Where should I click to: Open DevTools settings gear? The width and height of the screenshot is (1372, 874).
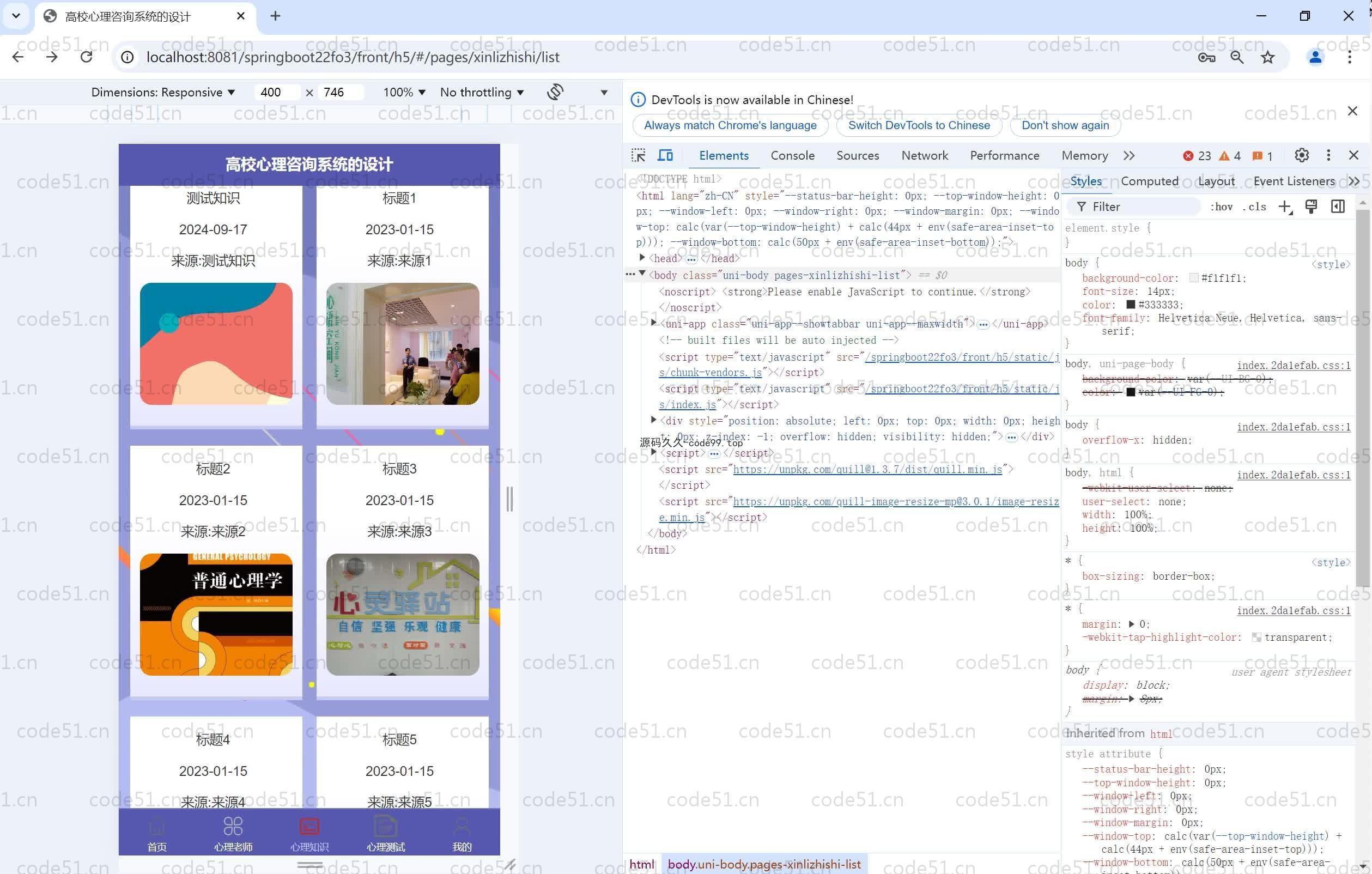click(1301, 155)
